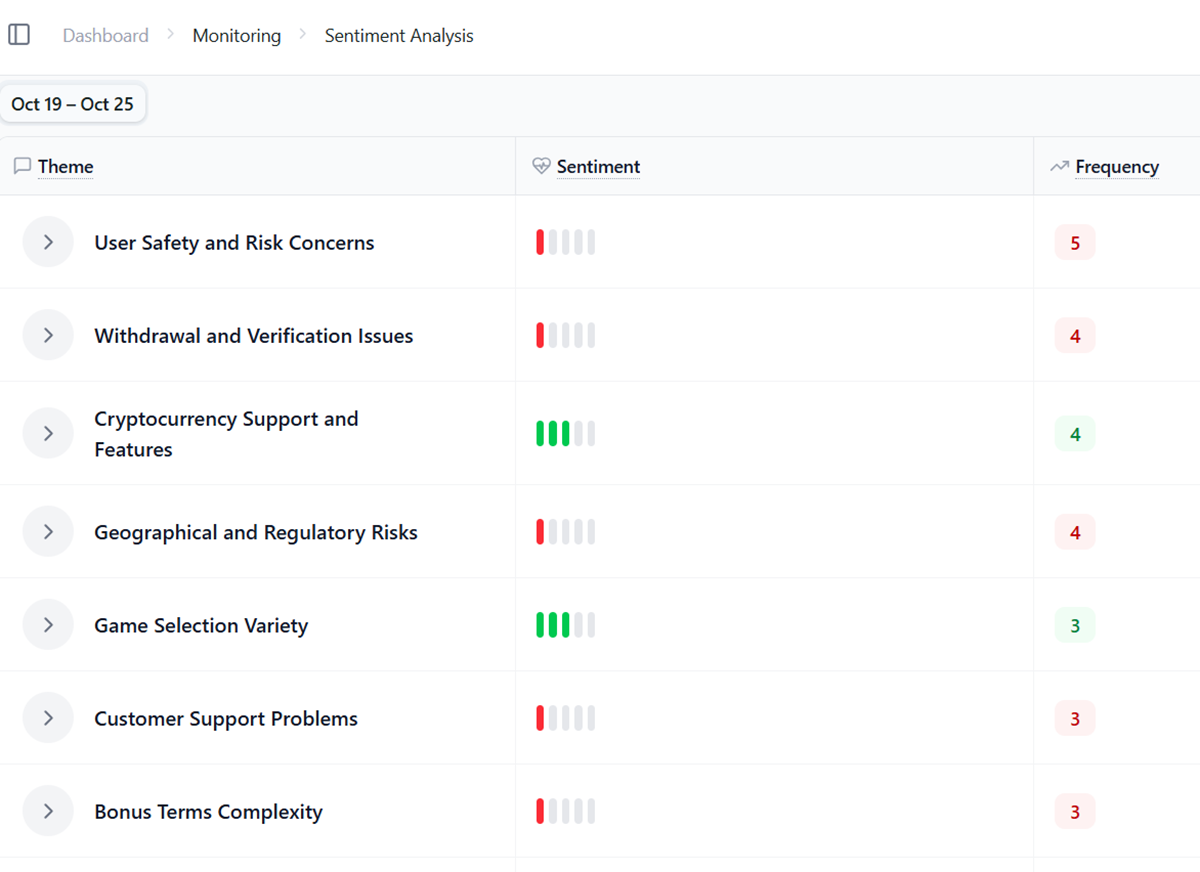
Task: Sort by the Frequency column header
Action: pos(1117,167)
